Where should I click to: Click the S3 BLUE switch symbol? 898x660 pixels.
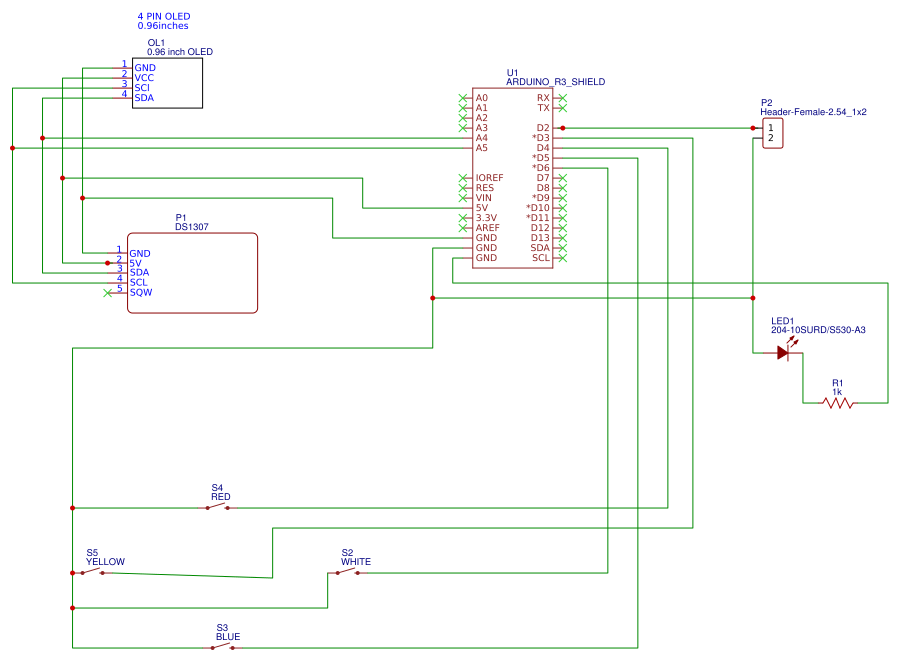pos(222,647)
